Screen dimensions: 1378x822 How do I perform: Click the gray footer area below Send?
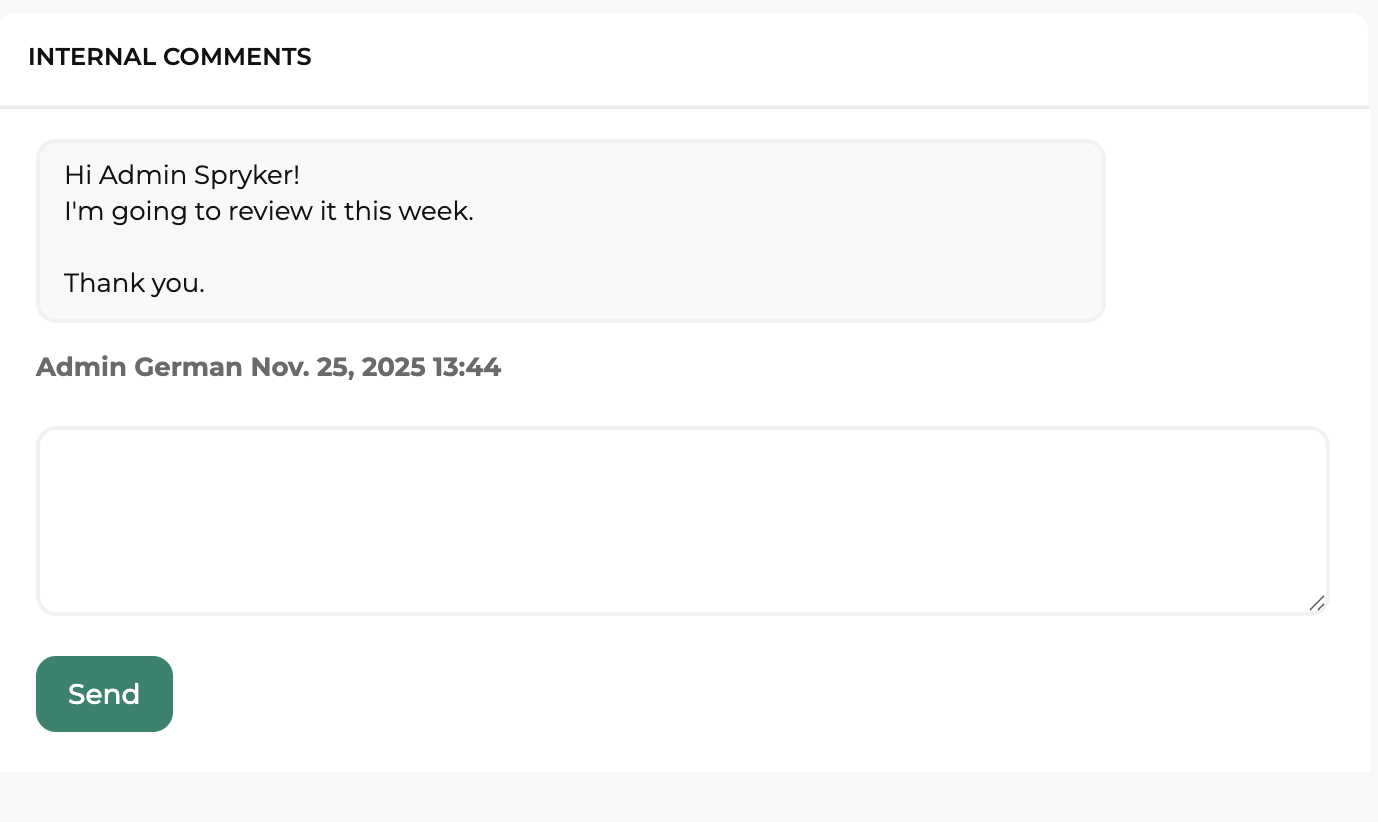[x=689, y=795]
